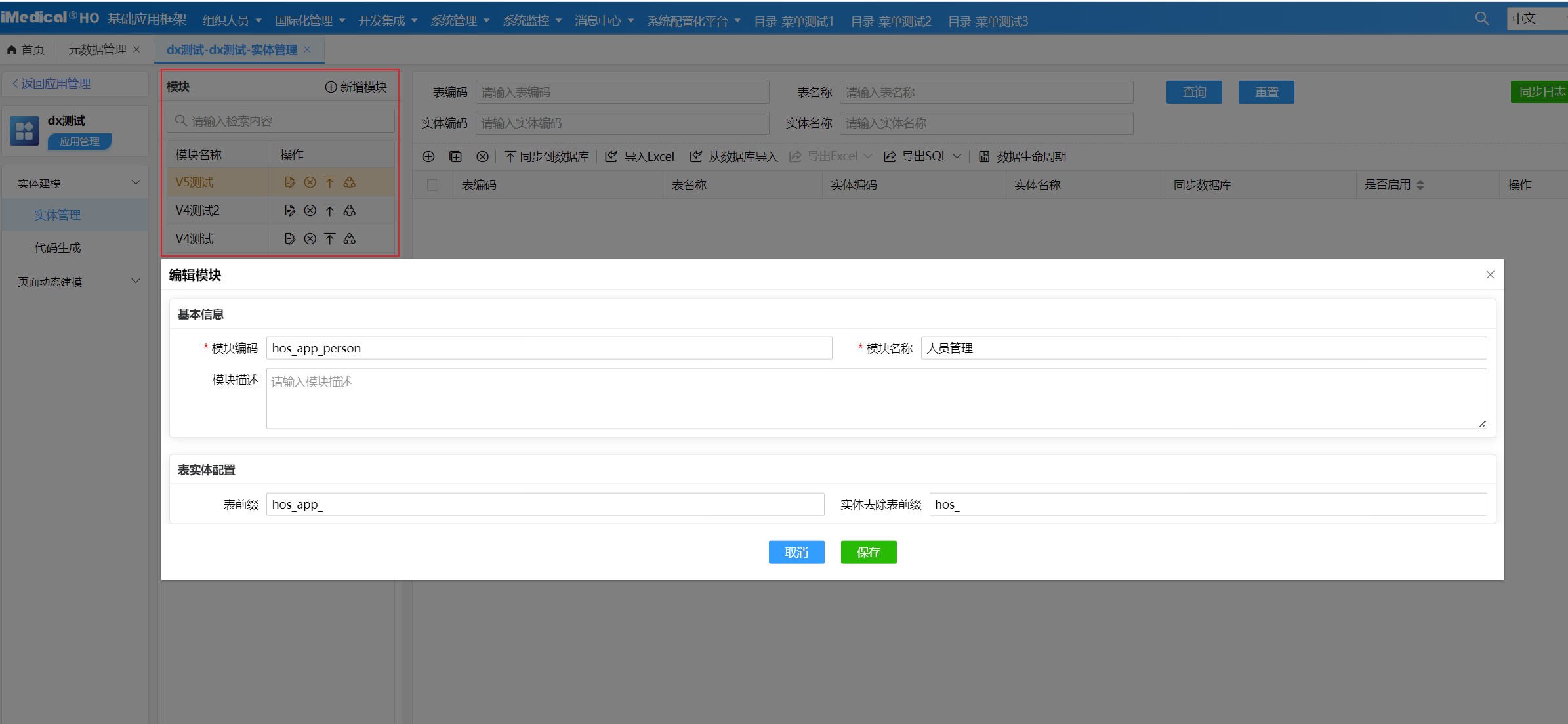The width and height of the screenshot is (1568, 724).
Task: Switch to the 首页 tab
Action: [26, 50]
